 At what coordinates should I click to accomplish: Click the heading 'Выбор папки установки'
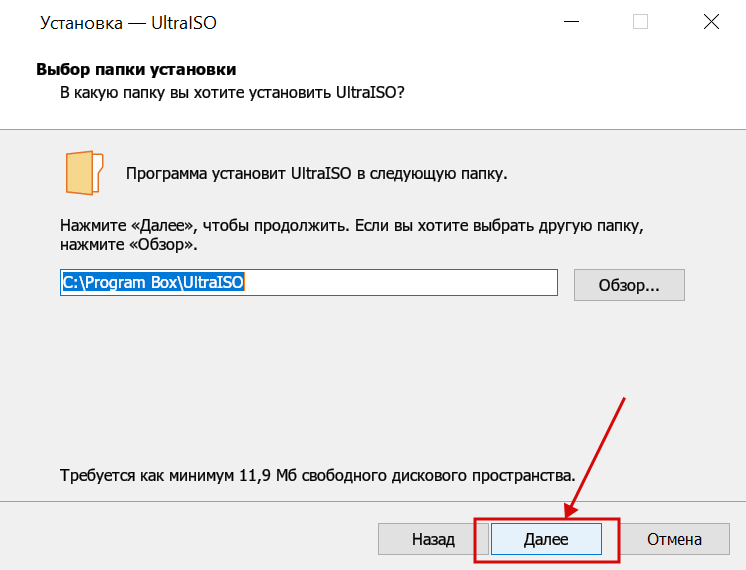pyautogui.click(x=136, y=69)
